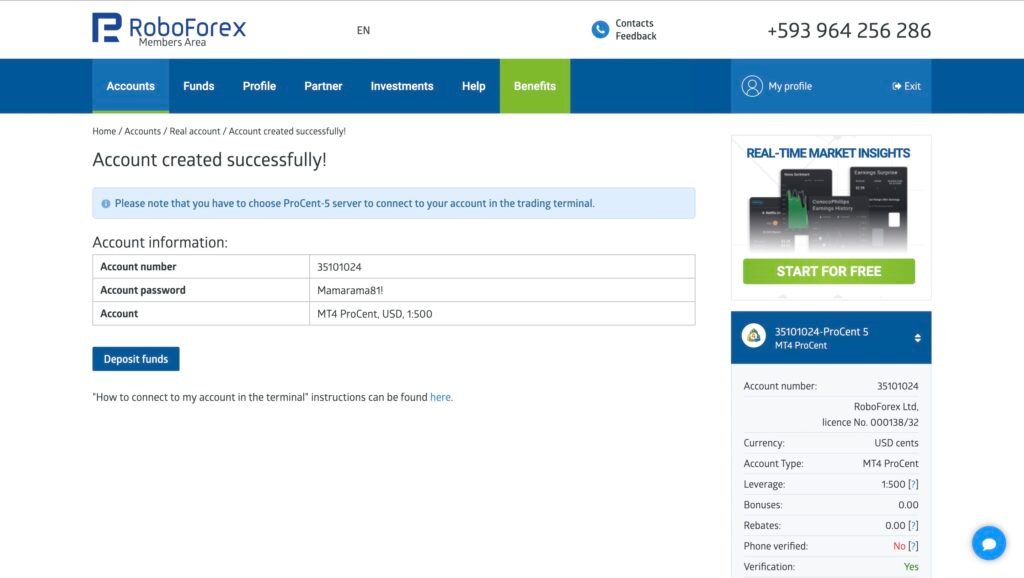
Task: Click the Leverage question mark help
Action: pyautogui.click(x=913, y=484)
